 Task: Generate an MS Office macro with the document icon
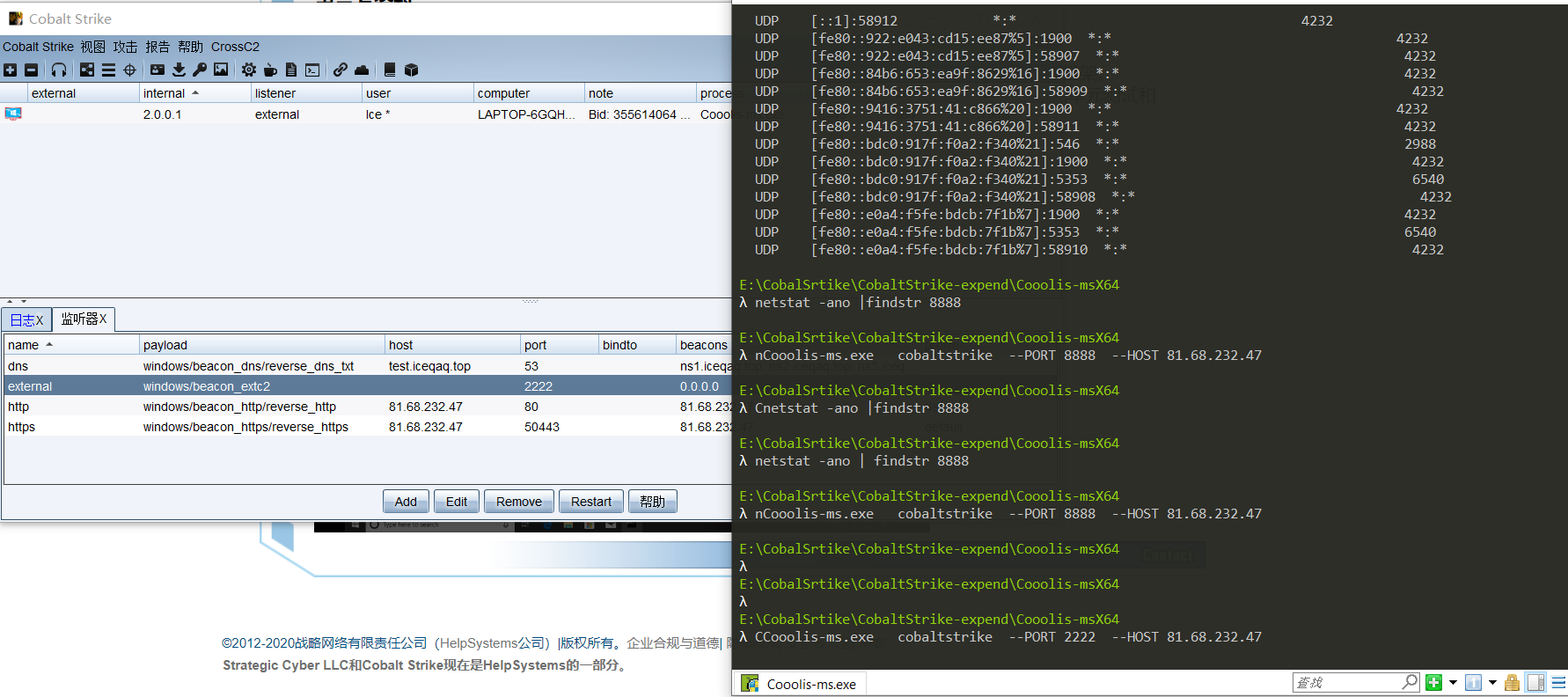[291, 70]
